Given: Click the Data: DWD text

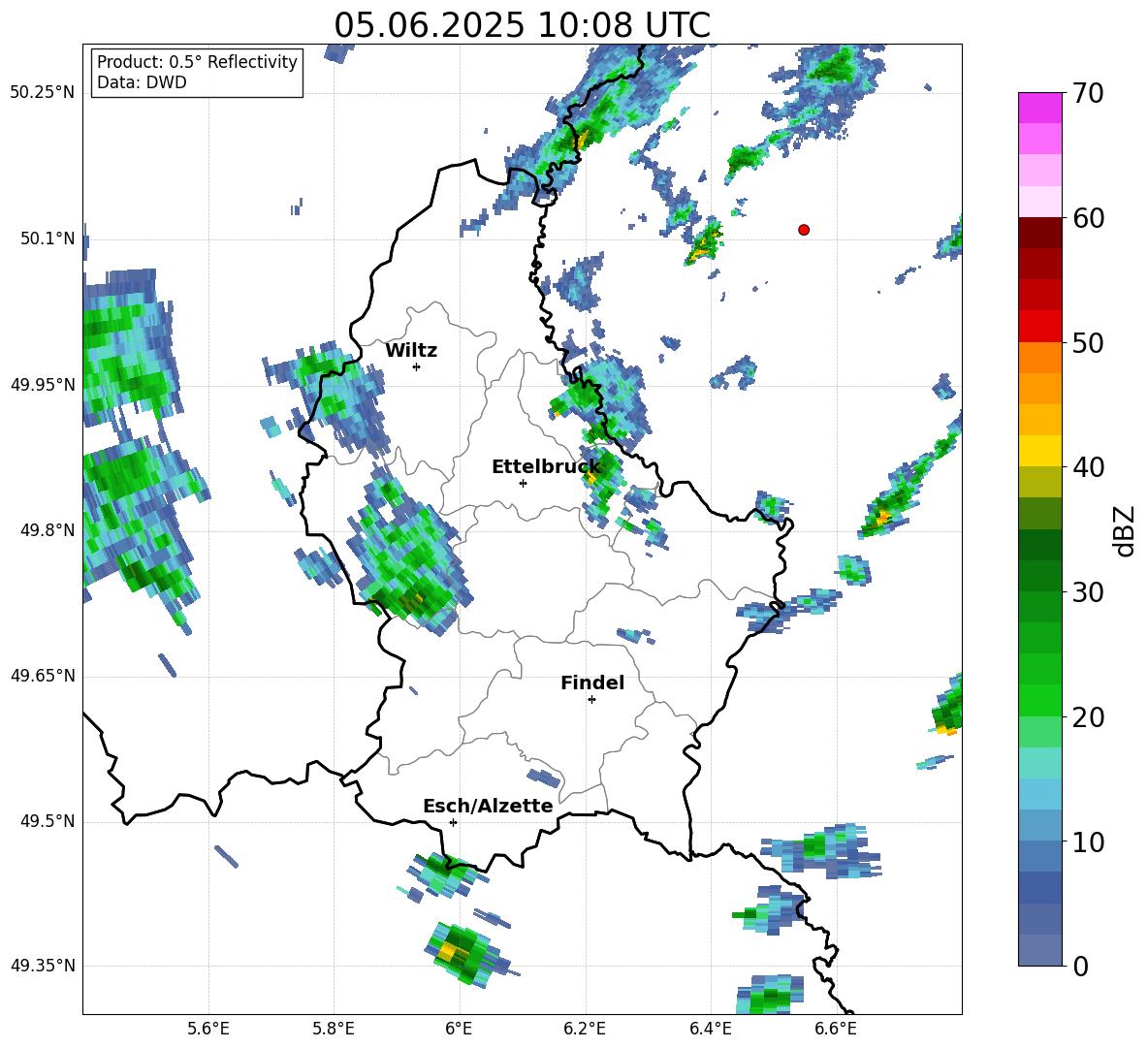Looking at the screenshot, I should (x=142, y=82).
